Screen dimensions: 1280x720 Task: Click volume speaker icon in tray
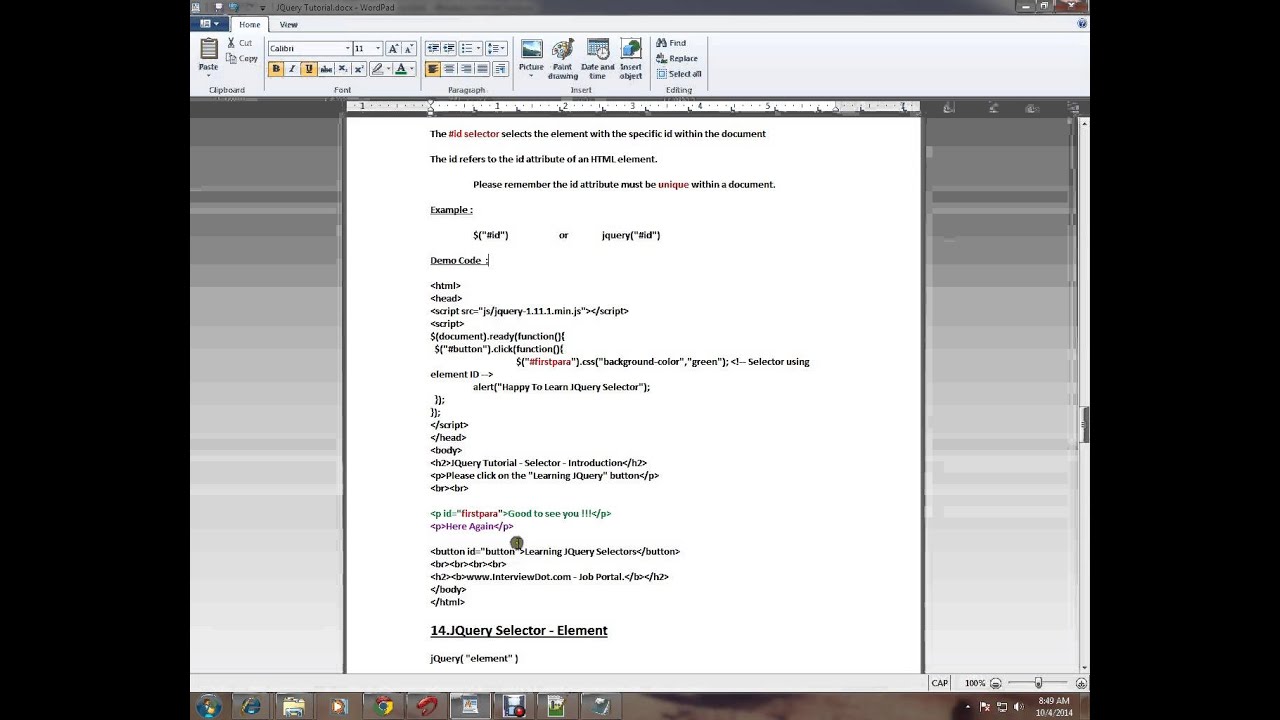1018,706
